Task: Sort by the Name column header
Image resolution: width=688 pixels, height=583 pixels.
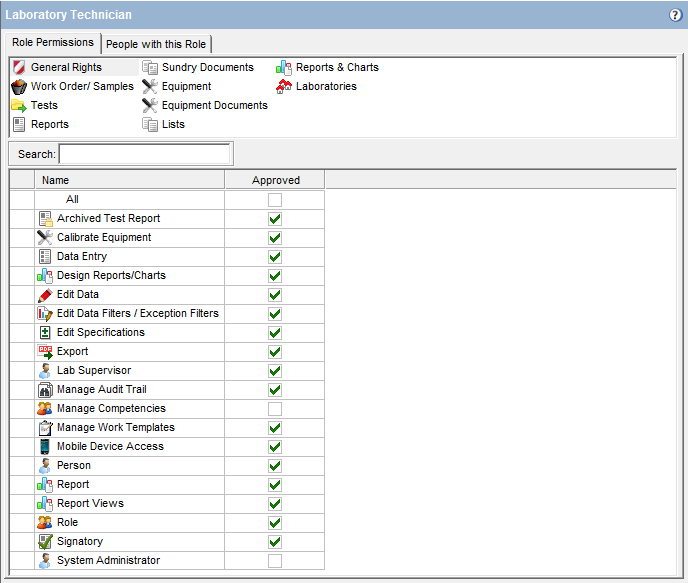Action: pyautogui.click(x=129, y=181)
